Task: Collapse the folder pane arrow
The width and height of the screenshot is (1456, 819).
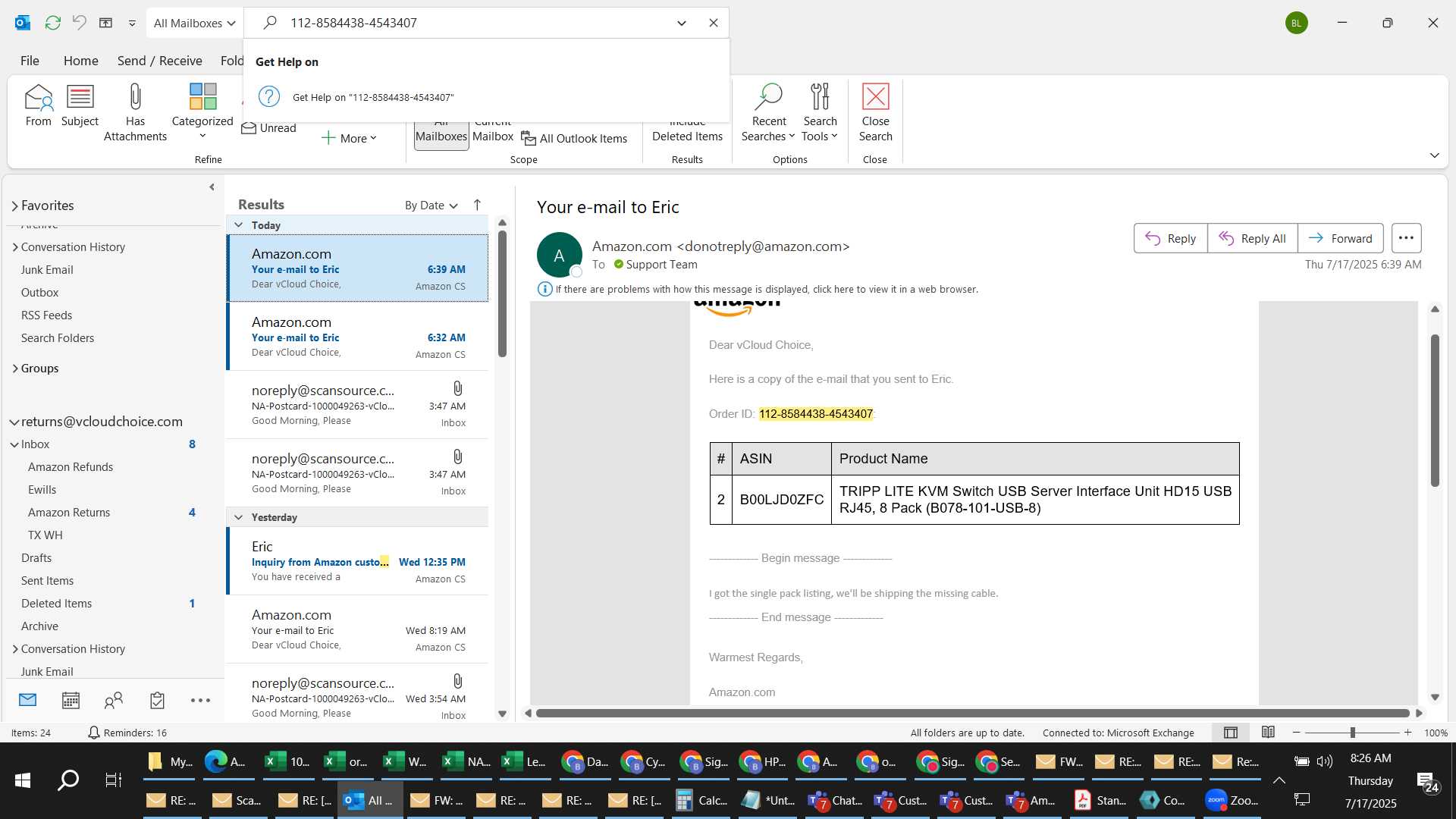Action: [212, 187]
